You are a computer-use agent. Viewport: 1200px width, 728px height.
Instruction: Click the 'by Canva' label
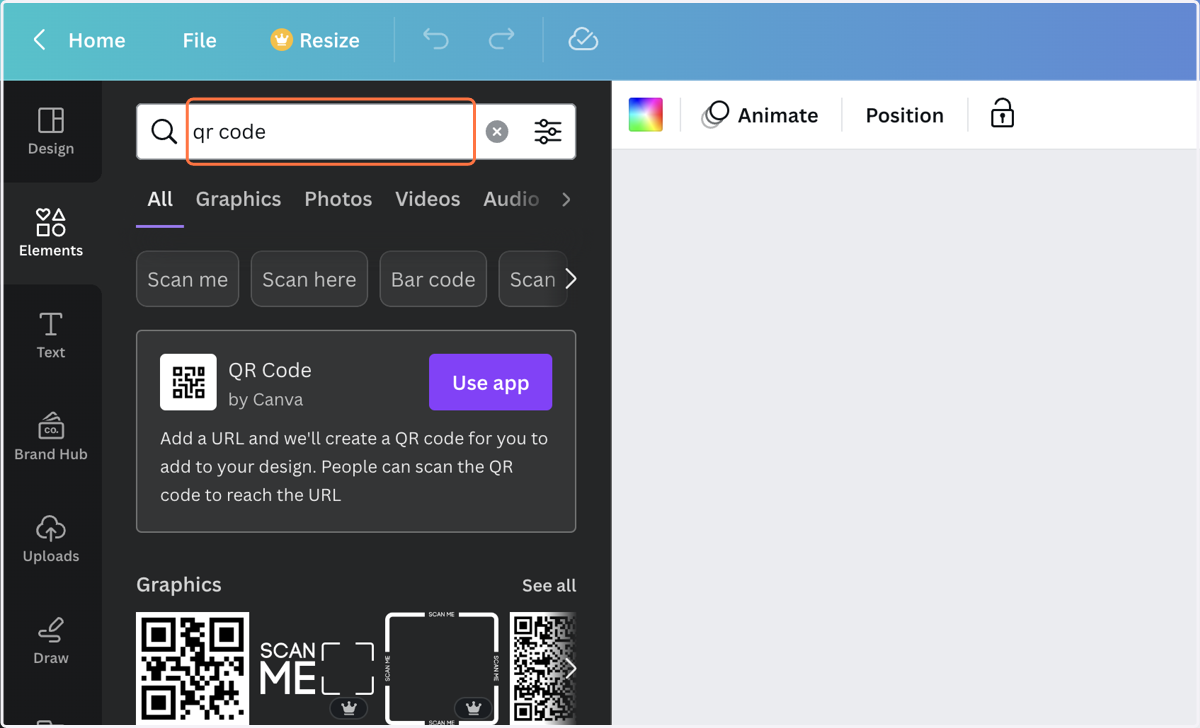click(x=266, y=399)
